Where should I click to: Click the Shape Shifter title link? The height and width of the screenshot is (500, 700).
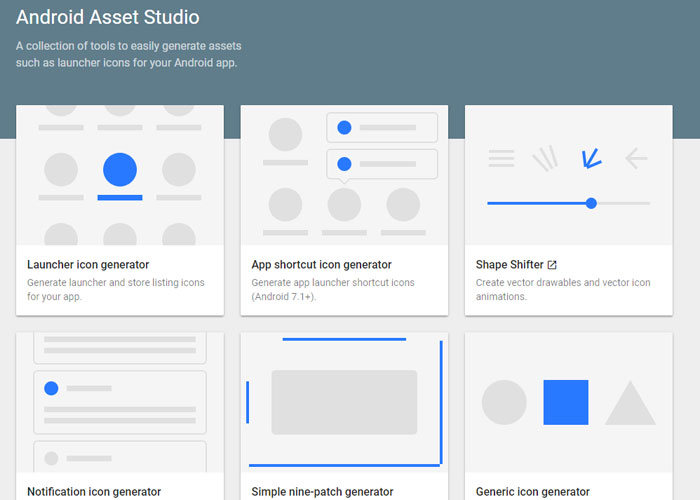(509, 265)
